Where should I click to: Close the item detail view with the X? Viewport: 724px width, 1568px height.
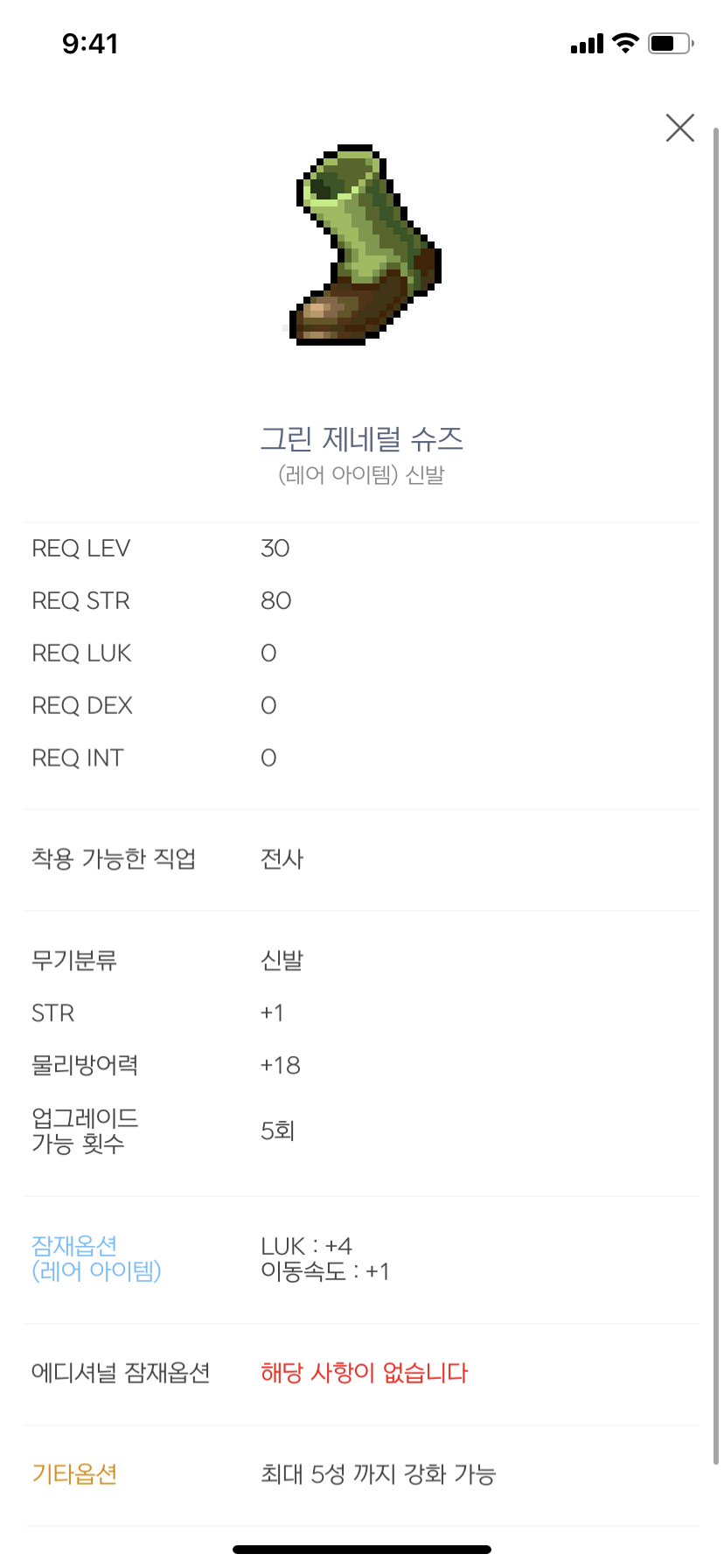(x=679, y=128)
